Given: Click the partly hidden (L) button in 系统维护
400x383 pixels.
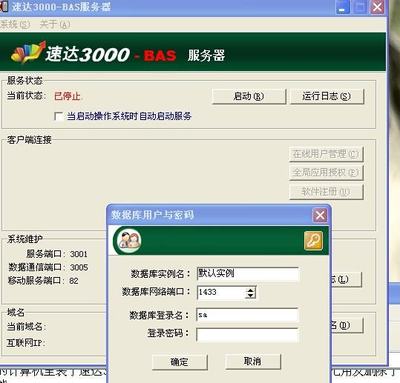Looking at the screenshot, I should click(346, 279).
